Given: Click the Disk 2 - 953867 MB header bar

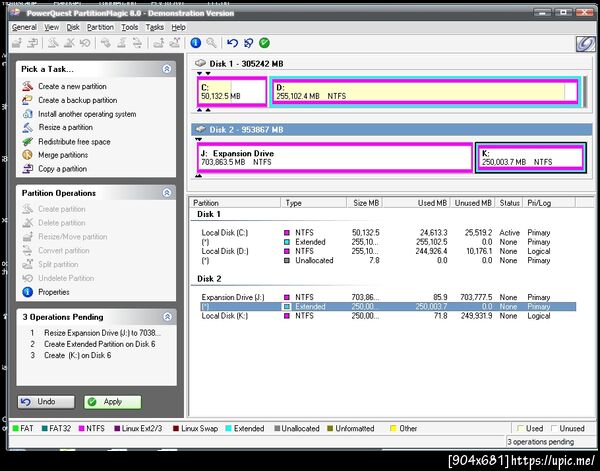Looking at the screenshot, I should (391, 129).
